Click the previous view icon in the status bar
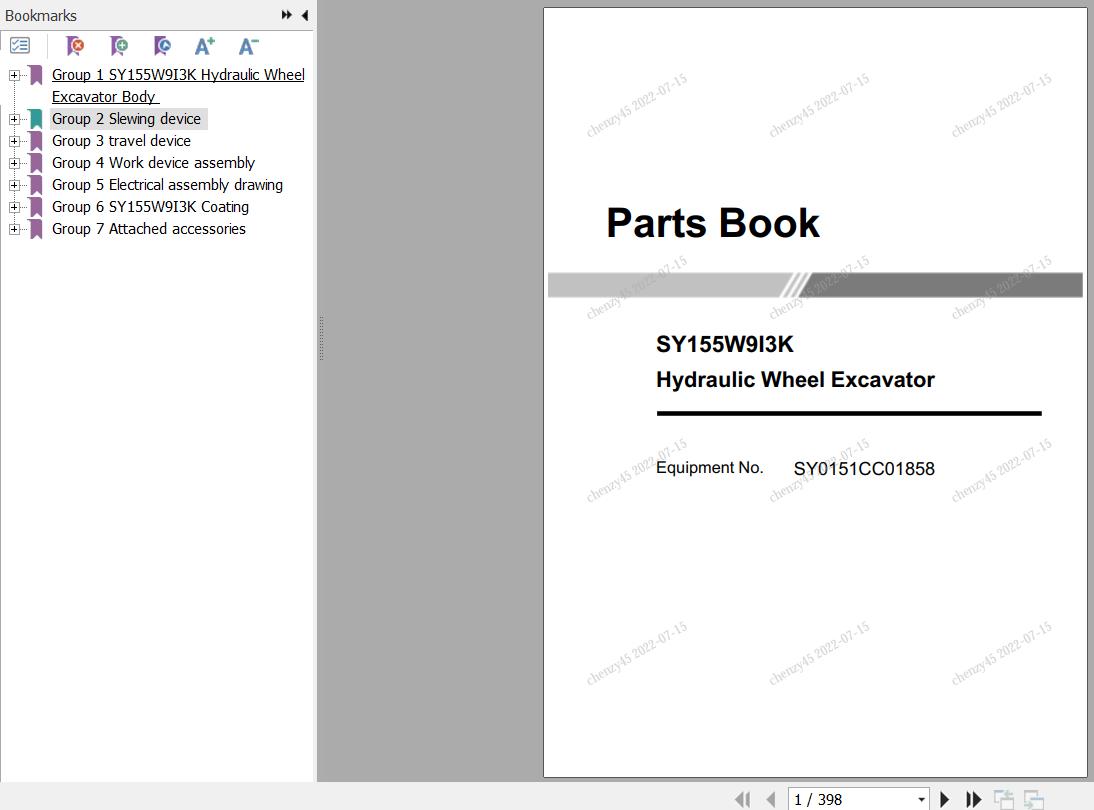The height and width of the screenshot is (810, 1094). coord(1003,799)
